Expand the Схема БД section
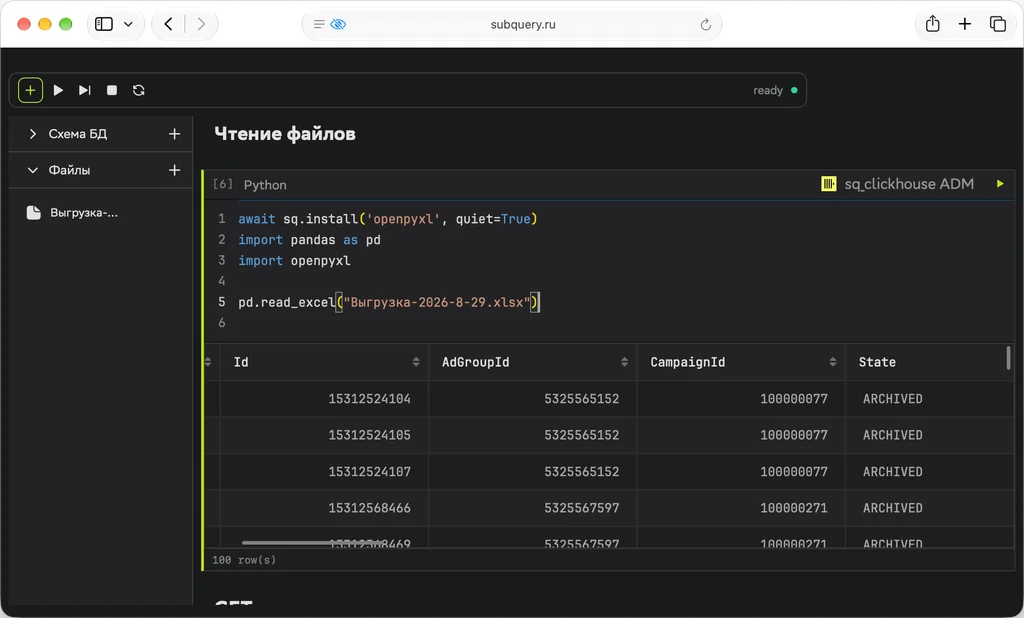 33,134
